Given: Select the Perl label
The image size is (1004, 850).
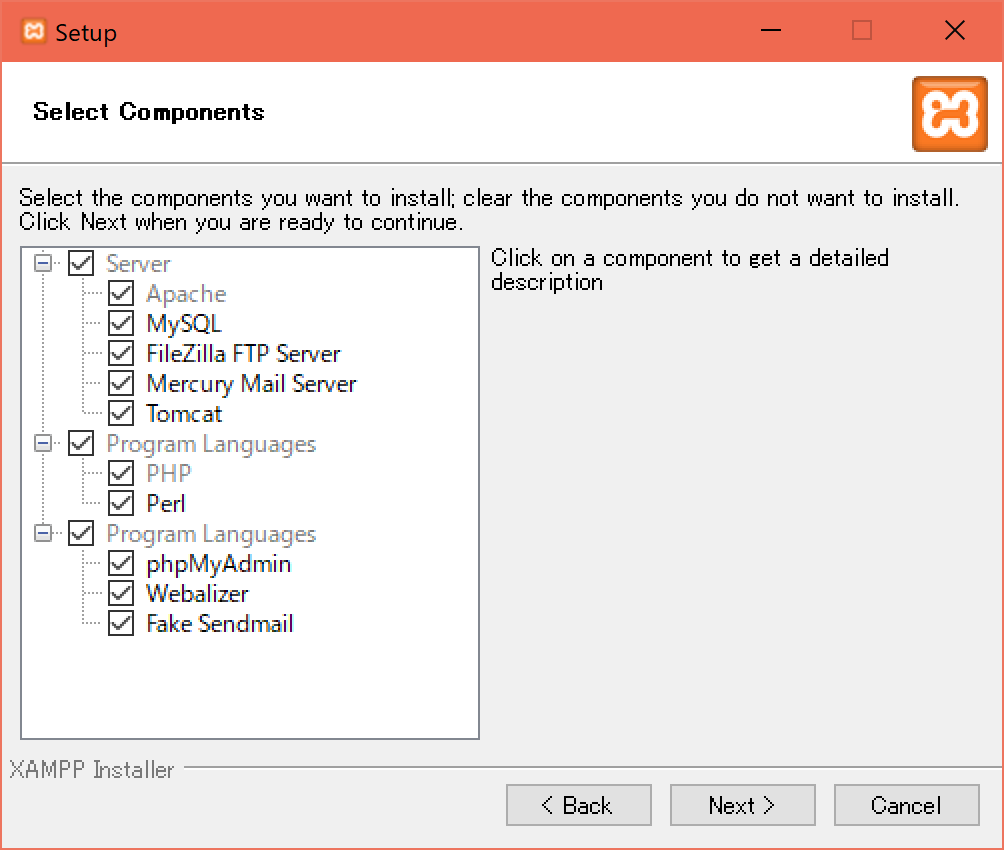Looking at the screenshot, I should [x=166, y=504].
